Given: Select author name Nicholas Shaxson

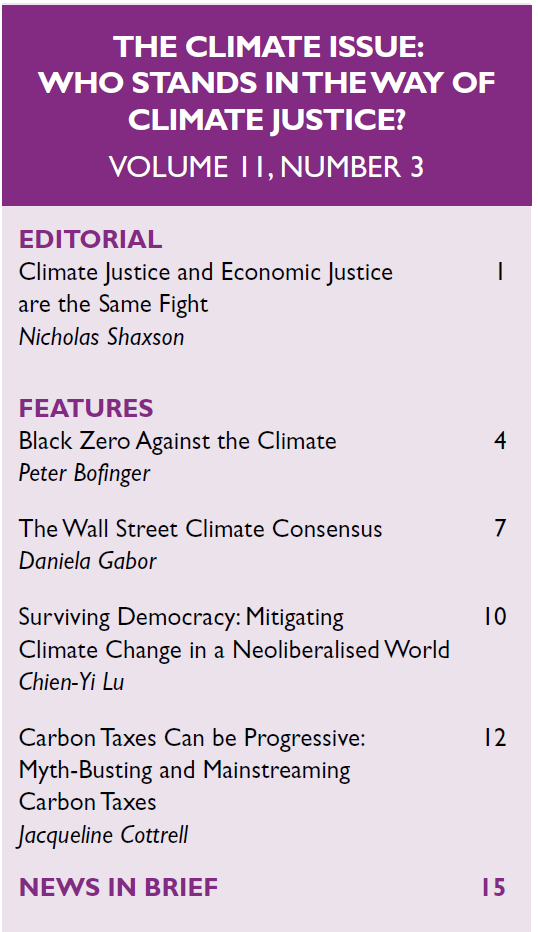Looking at the screenshot, I should pyautogui.click(x=102, y=337).
